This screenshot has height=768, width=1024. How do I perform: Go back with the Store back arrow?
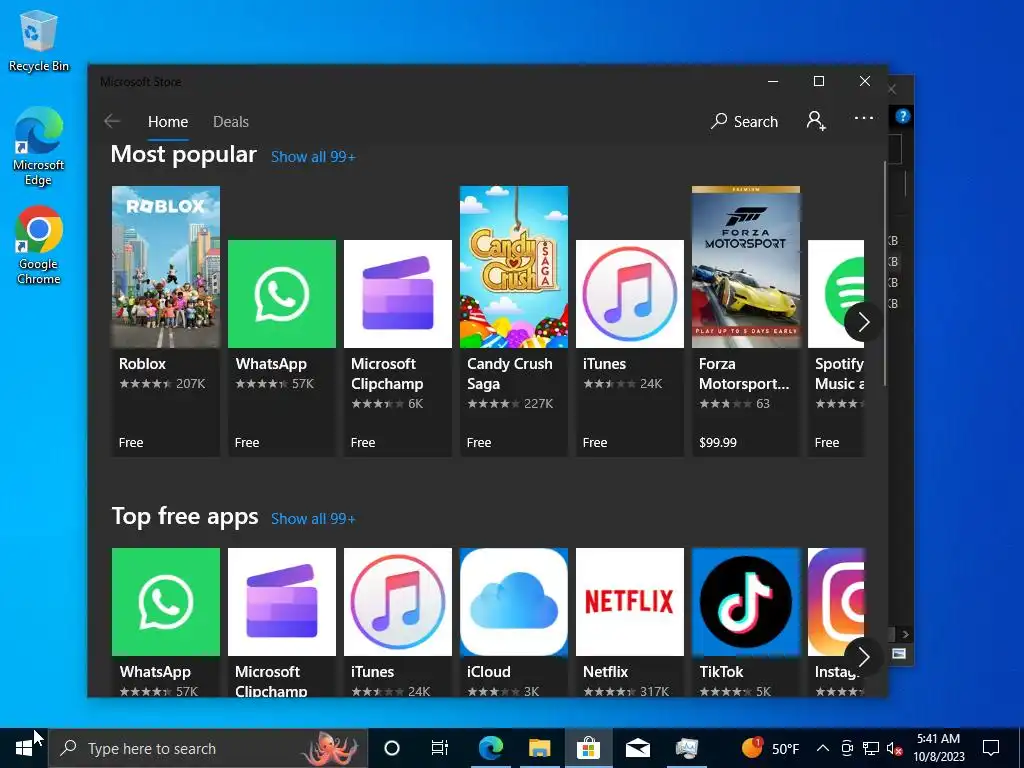click(112, 121)
